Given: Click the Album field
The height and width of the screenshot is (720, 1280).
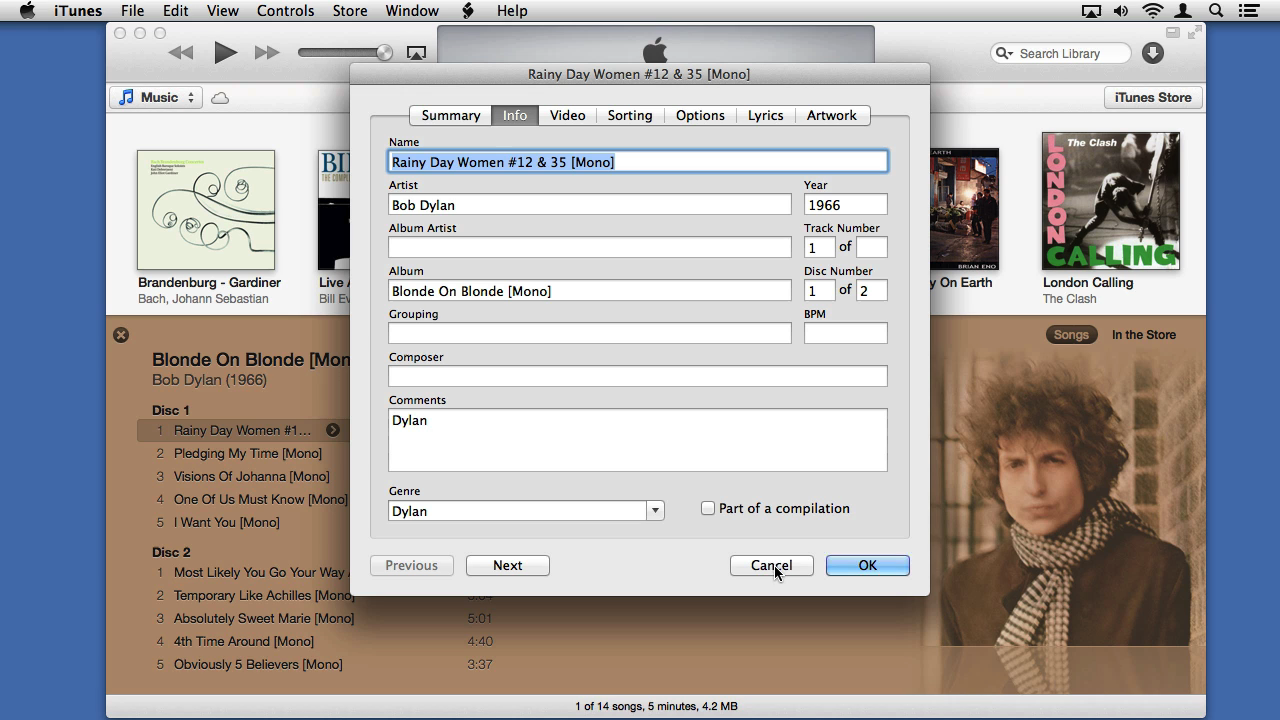Looking at the screenshot, I should 590,291.
